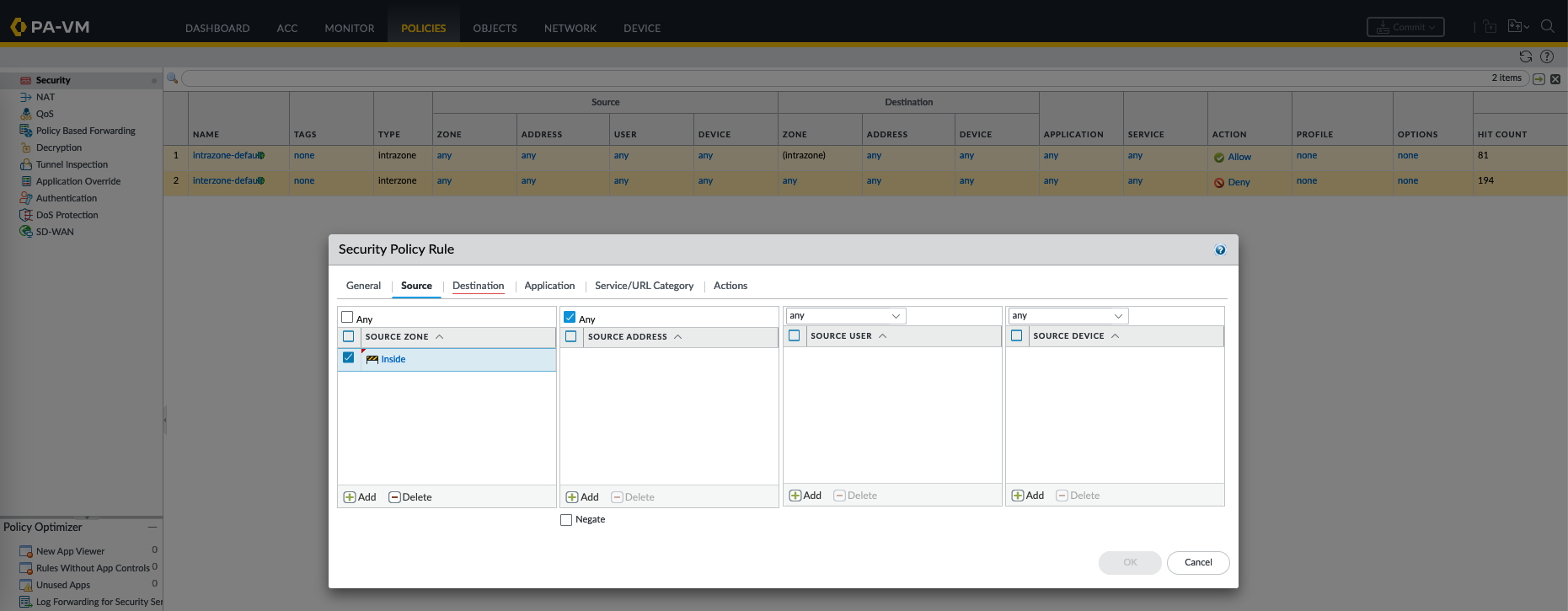Tick the Negate checkbox
The image size is (1568, 611).
(566, 520)
